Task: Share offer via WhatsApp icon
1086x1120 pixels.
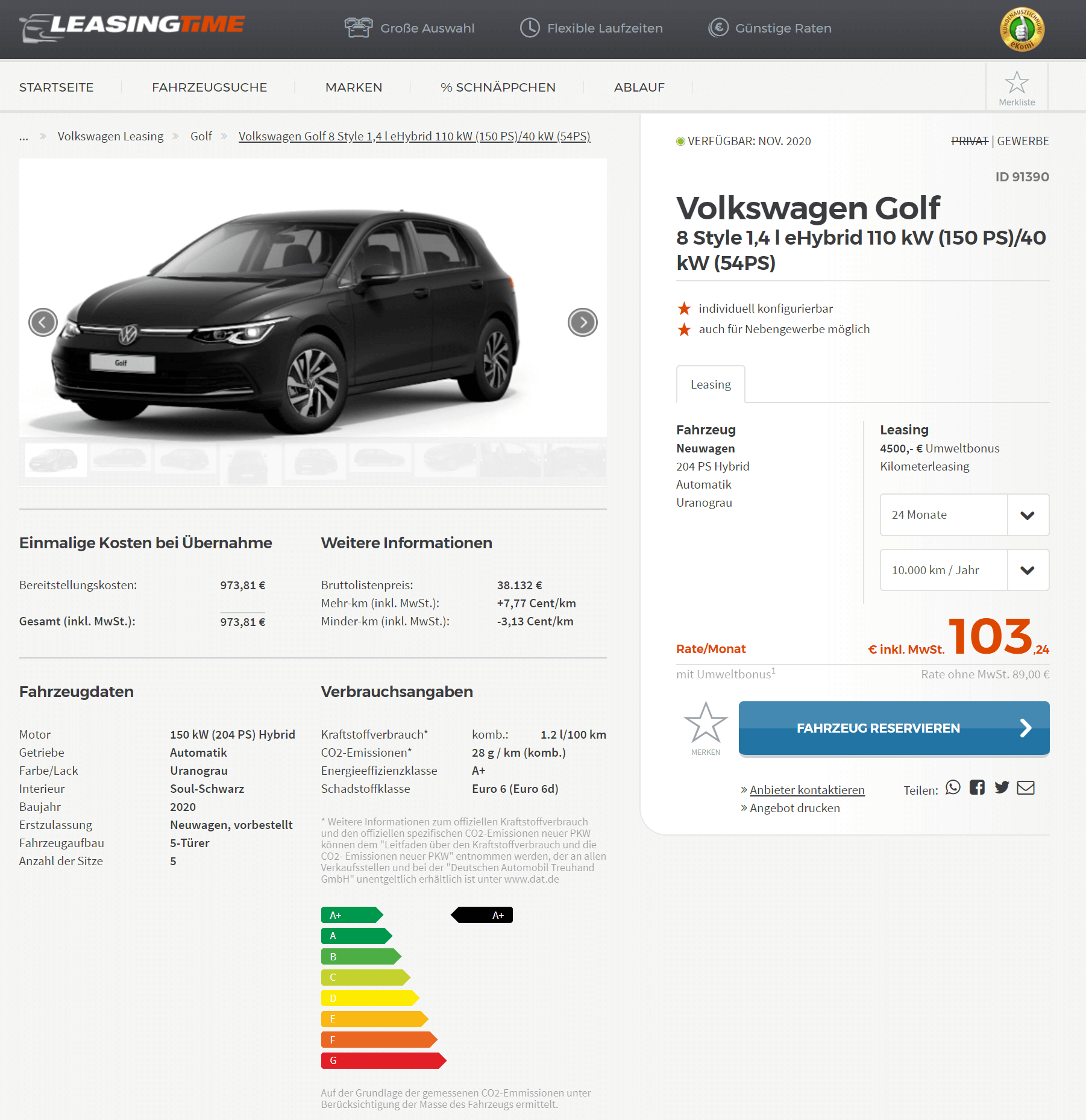Action: pos(953,787)
